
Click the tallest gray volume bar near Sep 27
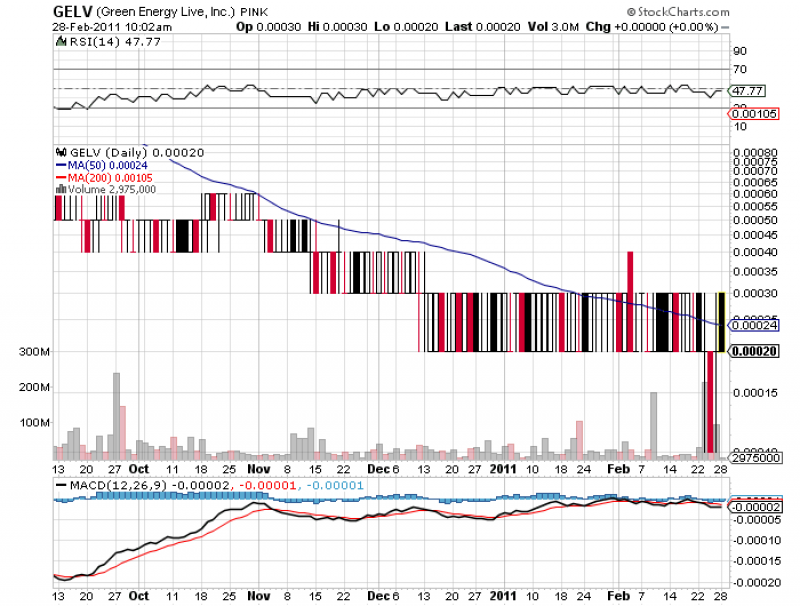pos(116,416)
